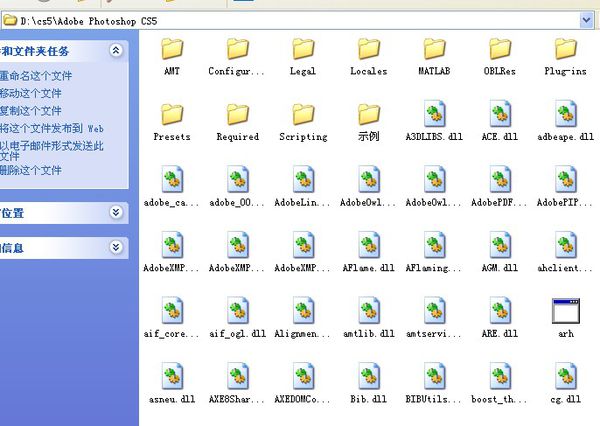Click the arh application file icon
The image size is (600, 426).
tap(565, 312)
